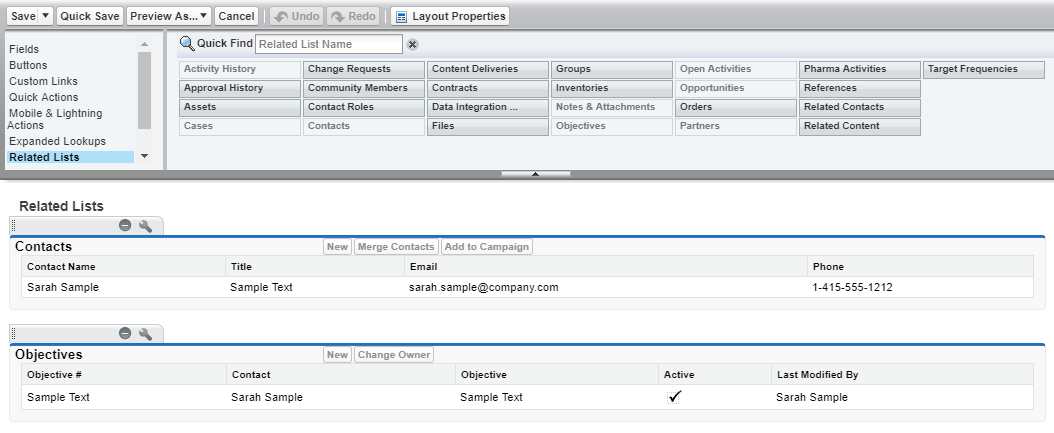
Task: Clear the Quick Find search box
Action: click(412, 44)
